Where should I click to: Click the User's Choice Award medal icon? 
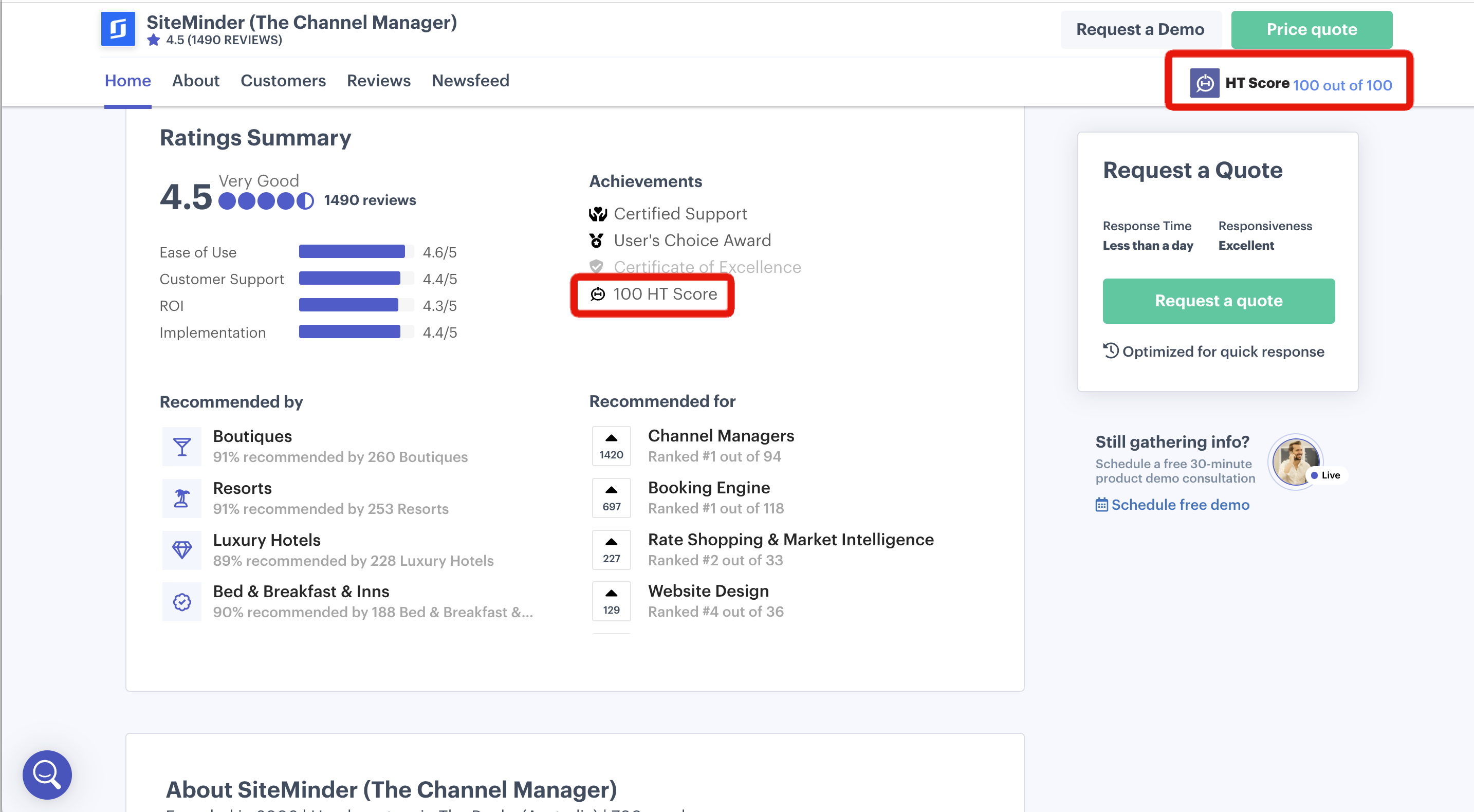point(596,241)
